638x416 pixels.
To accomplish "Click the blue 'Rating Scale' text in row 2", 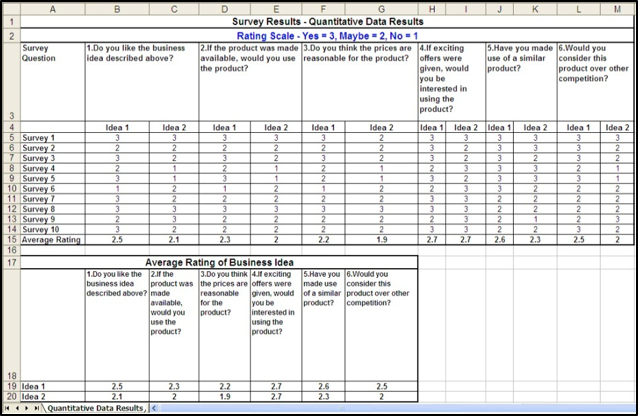I will click(327, 36).
